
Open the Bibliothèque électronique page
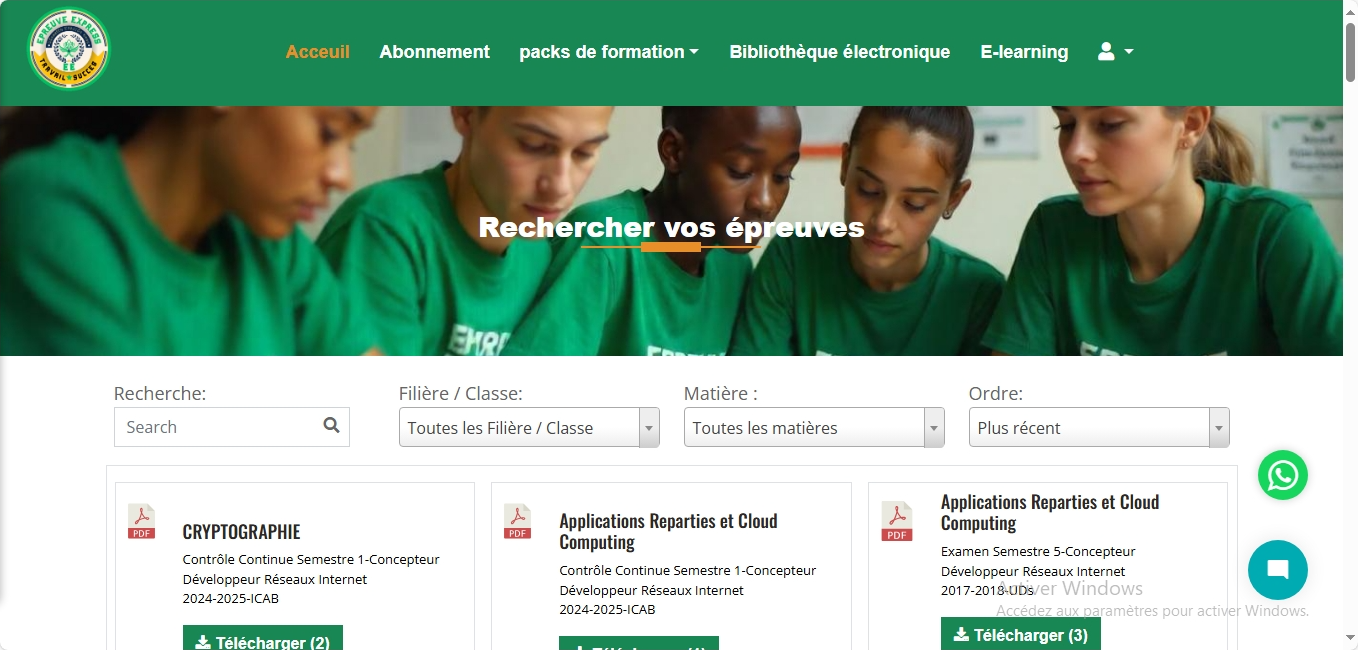pos(840,52)
